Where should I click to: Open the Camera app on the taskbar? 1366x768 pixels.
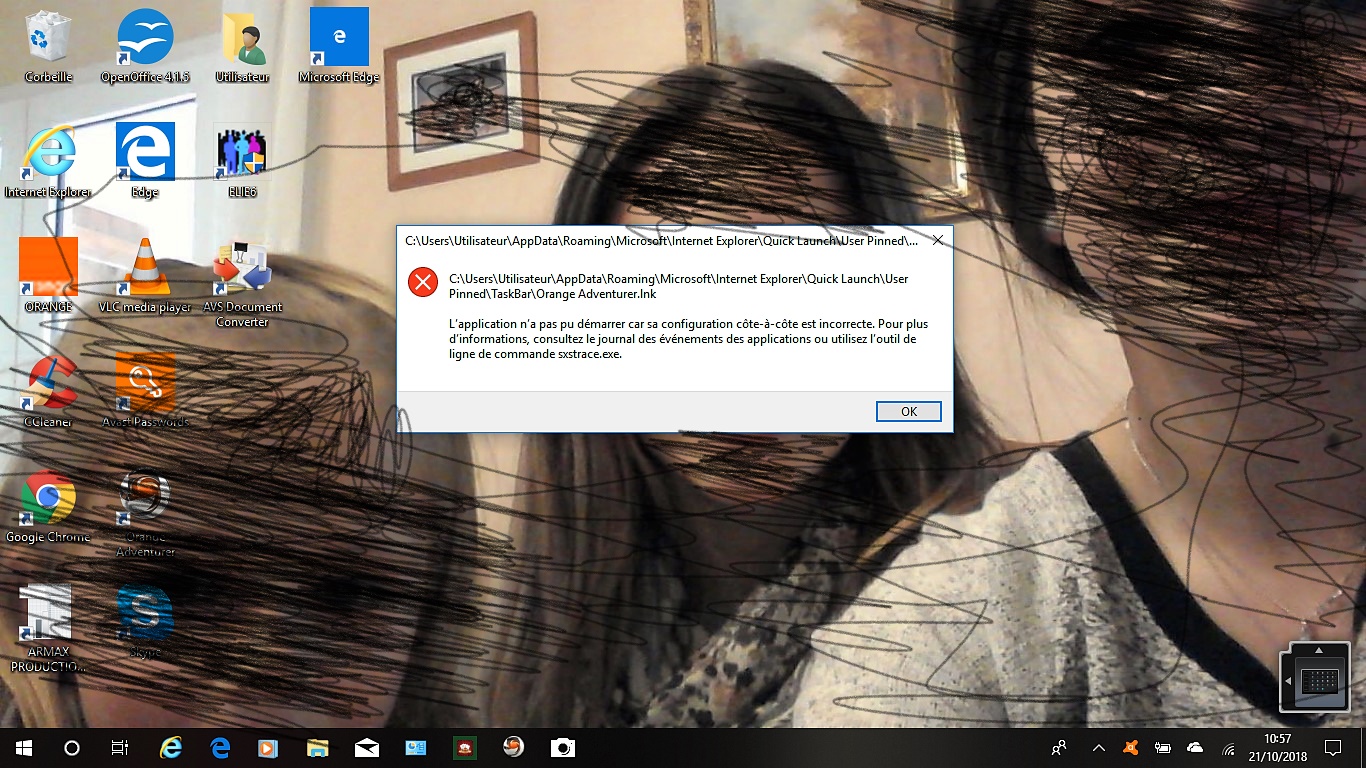[562, 748]
